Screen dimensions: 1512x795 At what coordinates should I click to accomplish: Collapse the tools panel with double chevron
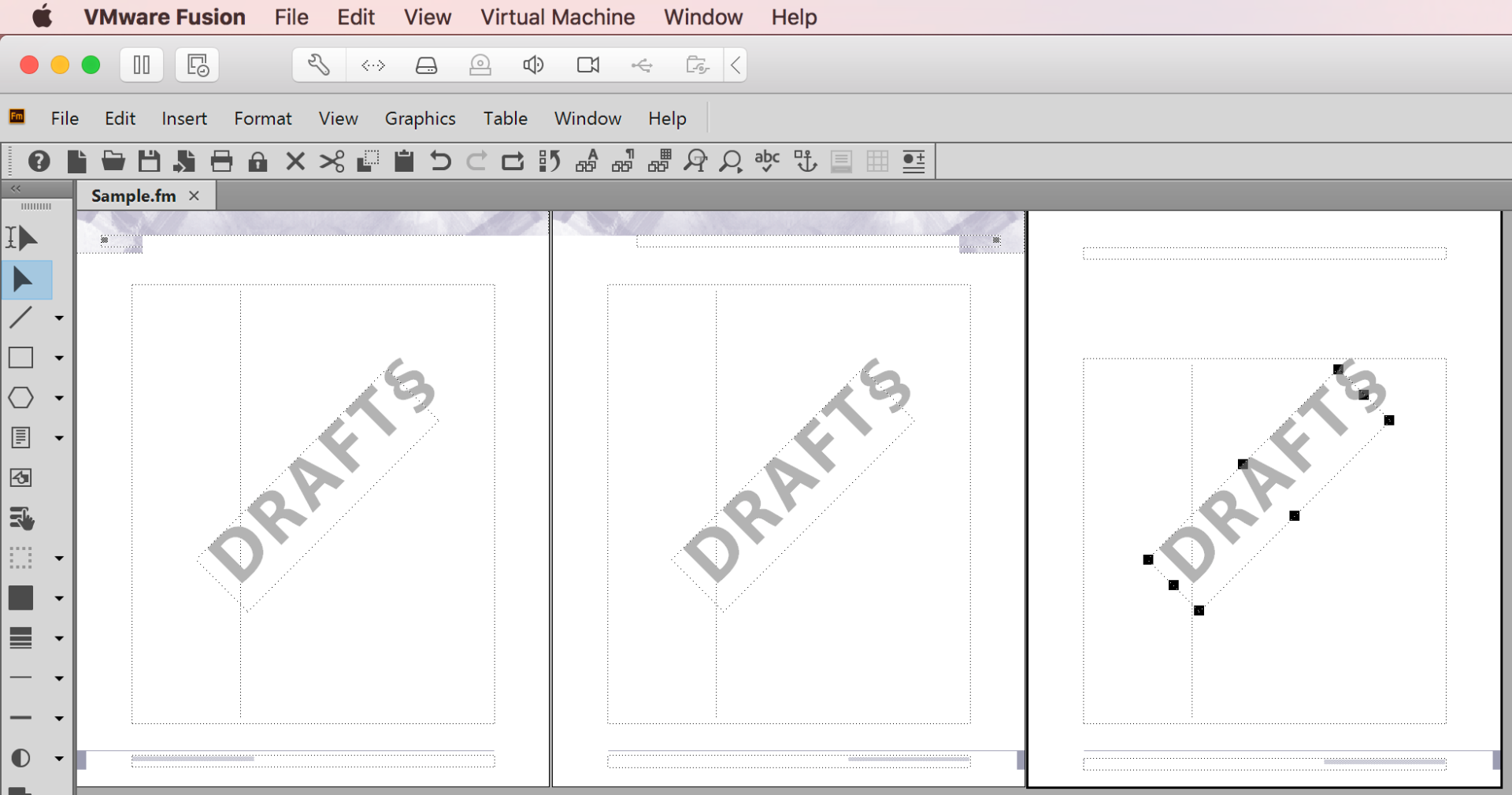coord(16,188)
